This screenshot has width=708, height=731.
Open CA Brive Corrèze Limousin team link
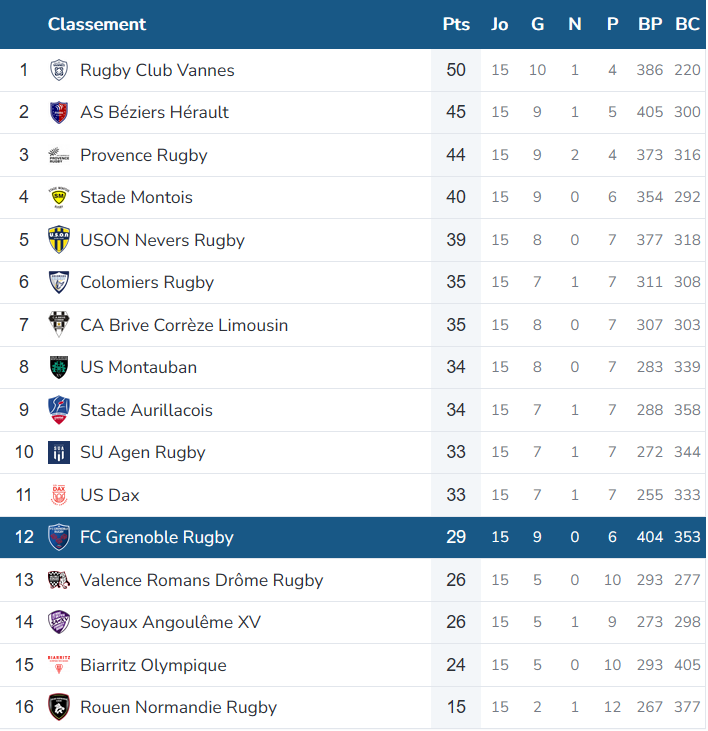(184, 325)
